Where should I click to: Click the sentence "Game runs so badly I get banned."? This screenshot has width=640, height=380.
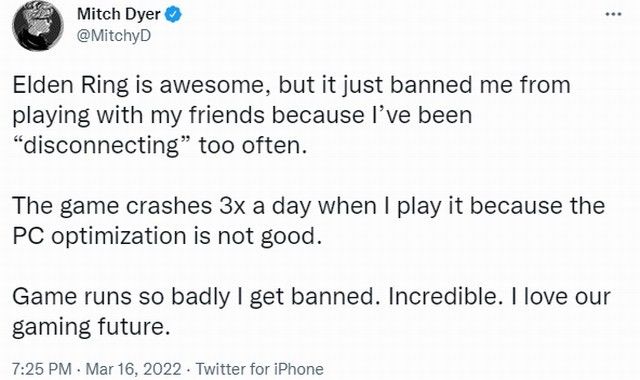(193, 297)
